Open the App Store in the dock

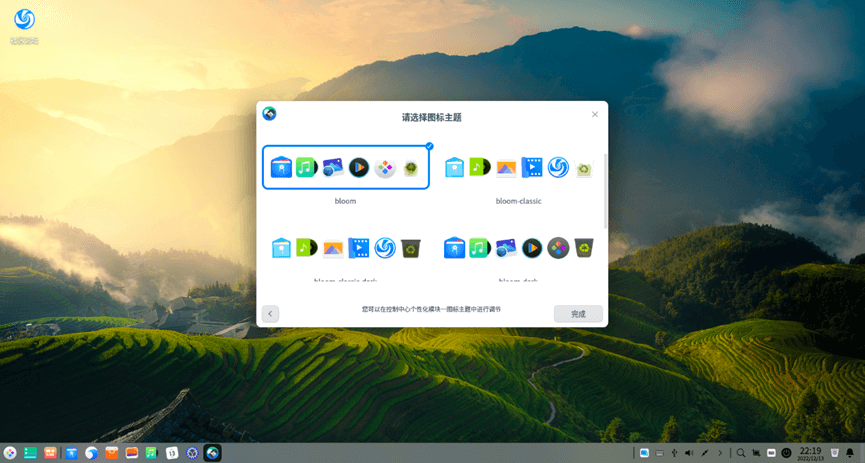[x=72, y=453]
